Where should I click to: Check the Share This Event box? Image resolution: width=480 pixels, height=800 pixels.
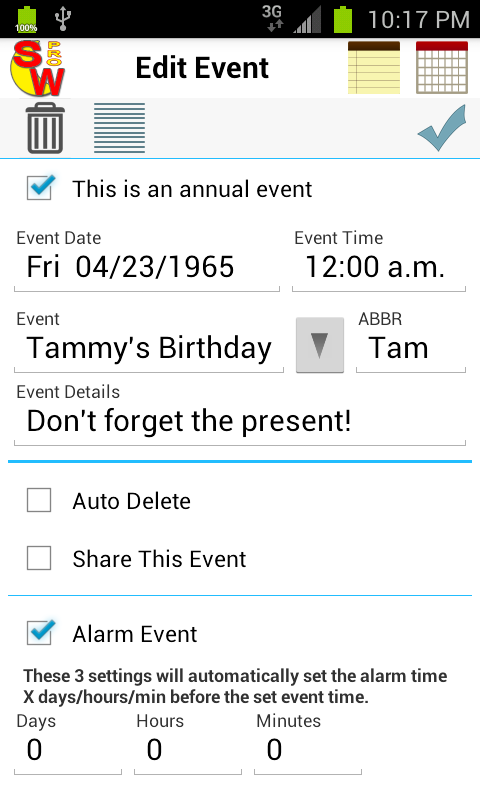click(x=39, y=558)
